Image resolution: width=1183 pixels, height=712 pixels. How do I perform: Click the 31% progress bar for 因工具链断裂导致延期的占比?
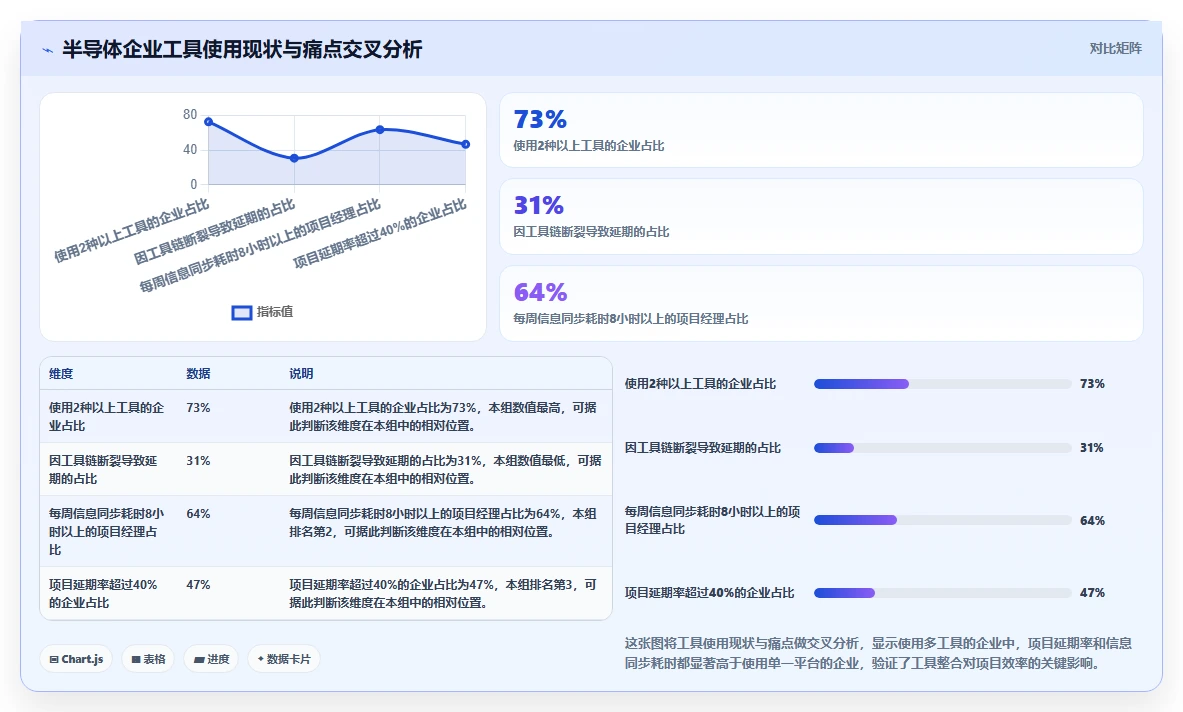(942, 448)
